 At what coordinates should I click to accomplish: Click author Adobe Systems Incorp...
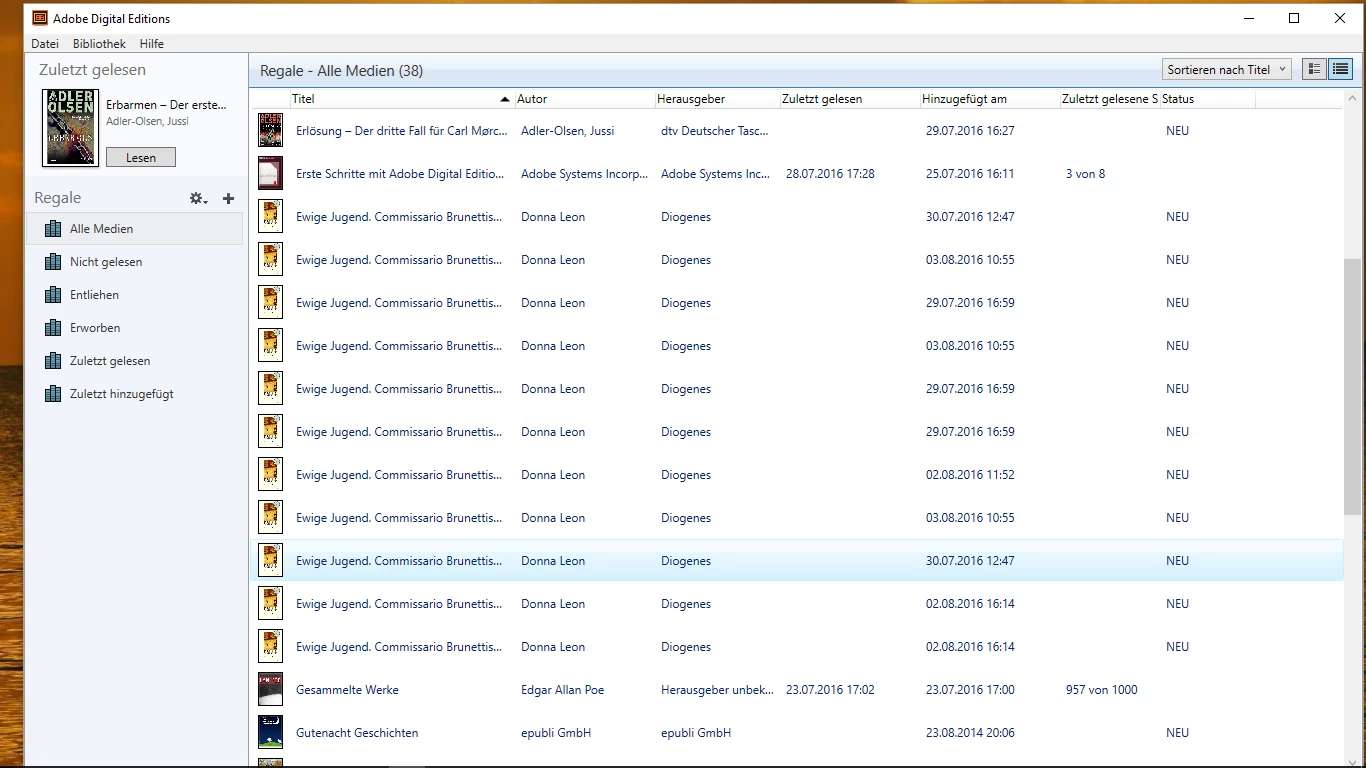coord(584,174)
